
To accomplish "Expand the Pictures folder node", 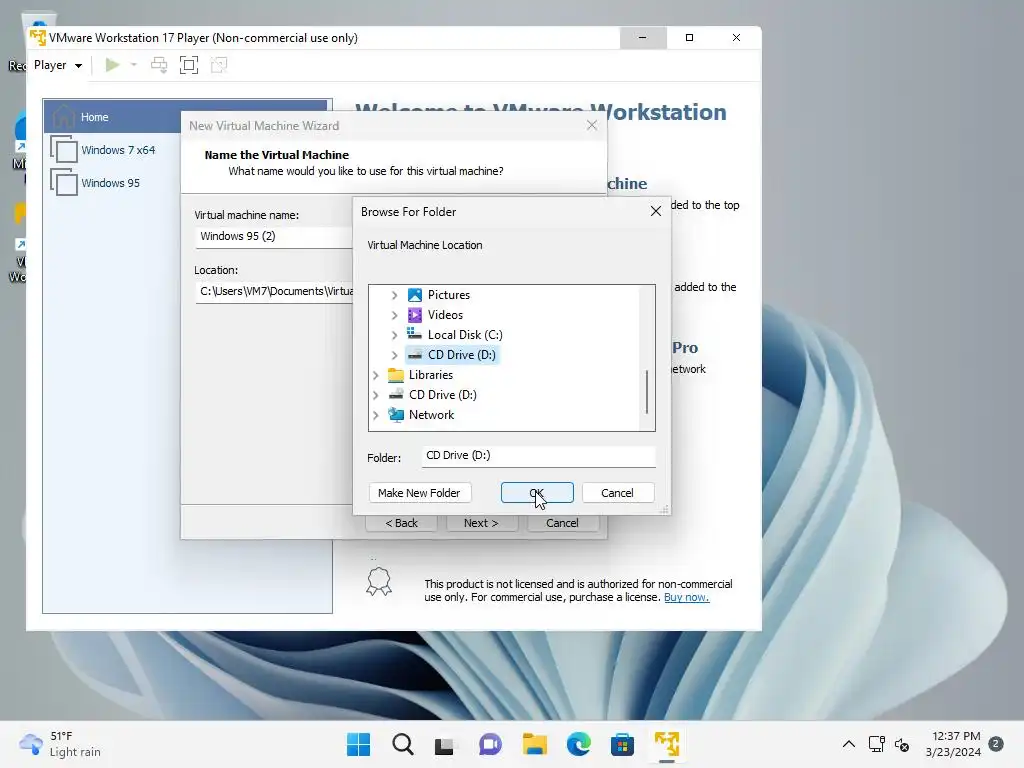I will pyautogui.click(x=394, y=295).
